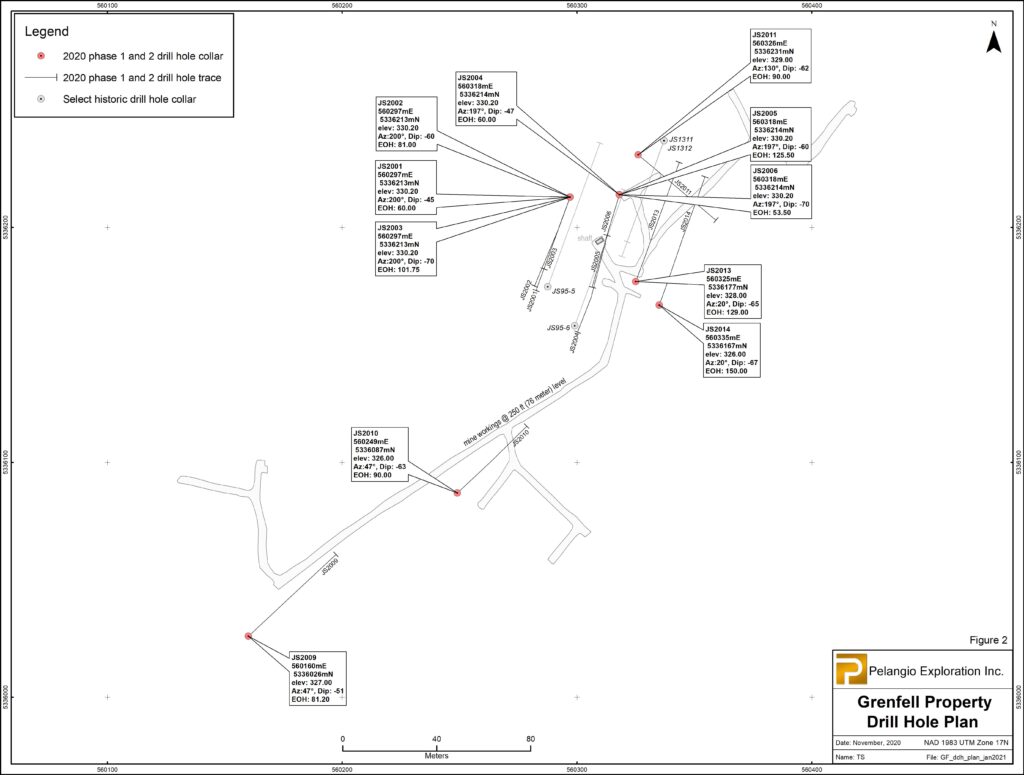Viewport: 1024px width, 775px height.
Task: Open the JS2010 drill hole info box
Action: coord(379,455)
